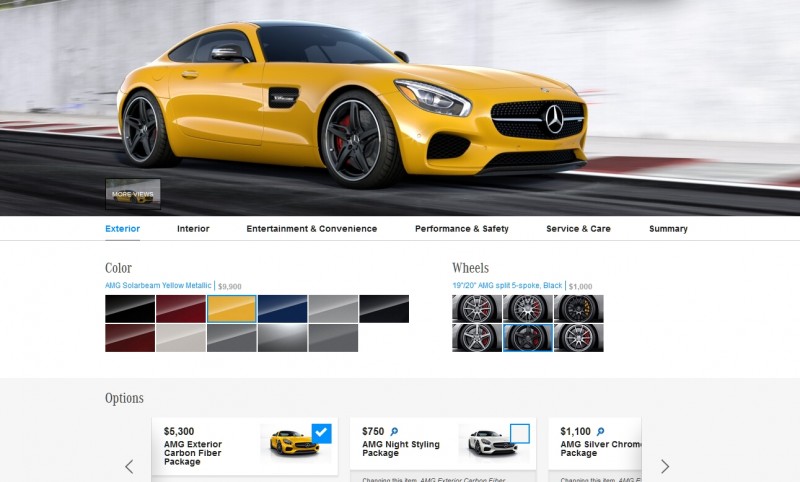Choose the blue color swatch

(x=283, y=309)
